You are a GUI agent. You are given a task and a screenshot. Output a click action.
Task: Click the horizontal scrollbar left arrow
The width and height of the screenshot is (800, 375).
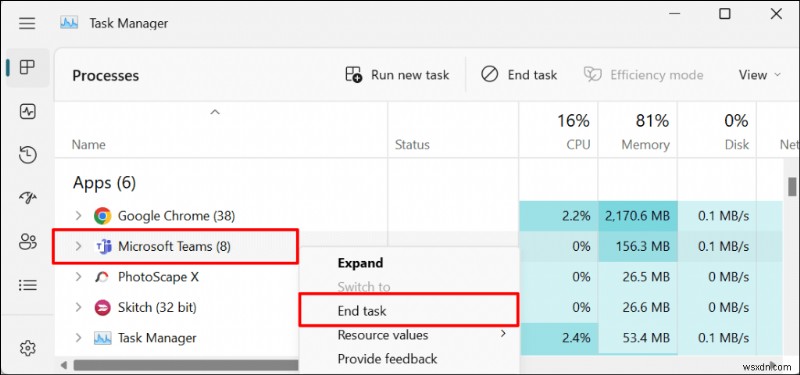(x=64, y=365)
